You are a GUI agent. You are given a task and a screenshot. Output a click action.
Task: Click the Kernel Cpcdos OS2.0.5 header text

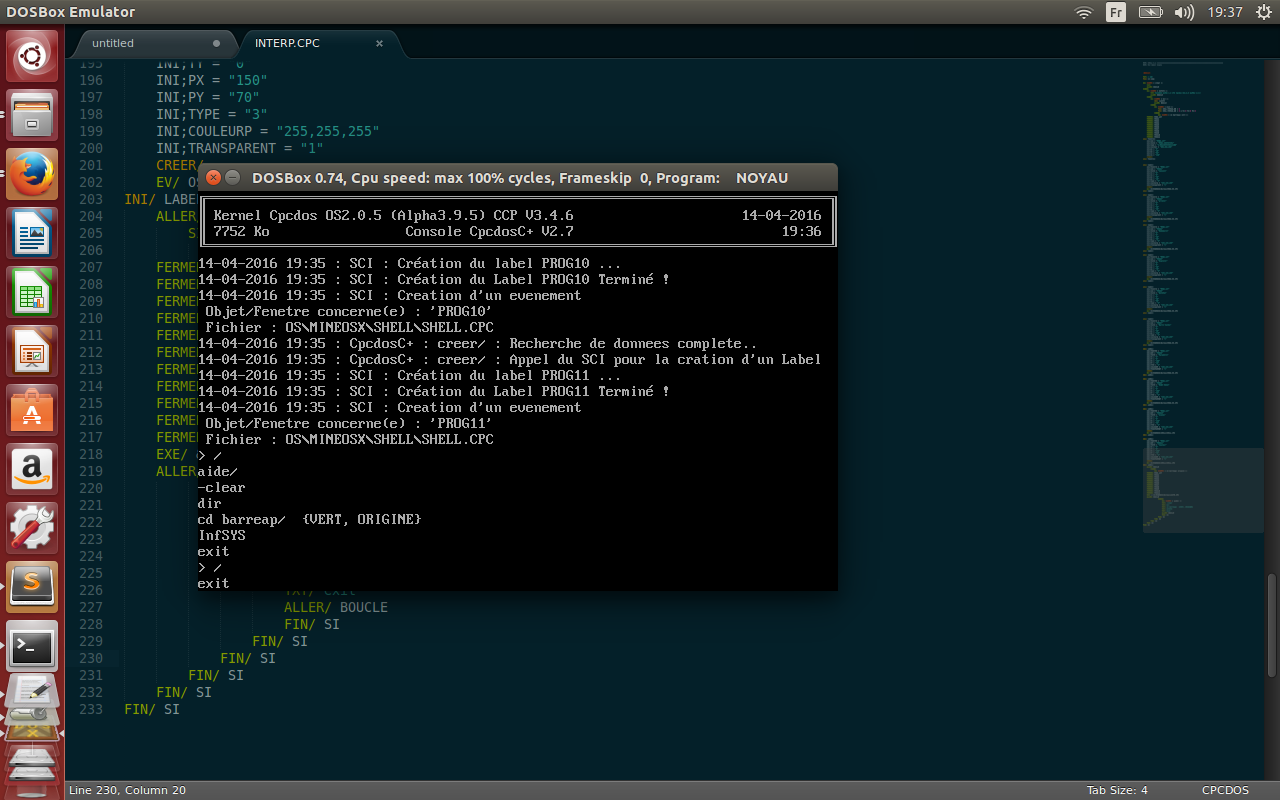click(x=394, y=215)
